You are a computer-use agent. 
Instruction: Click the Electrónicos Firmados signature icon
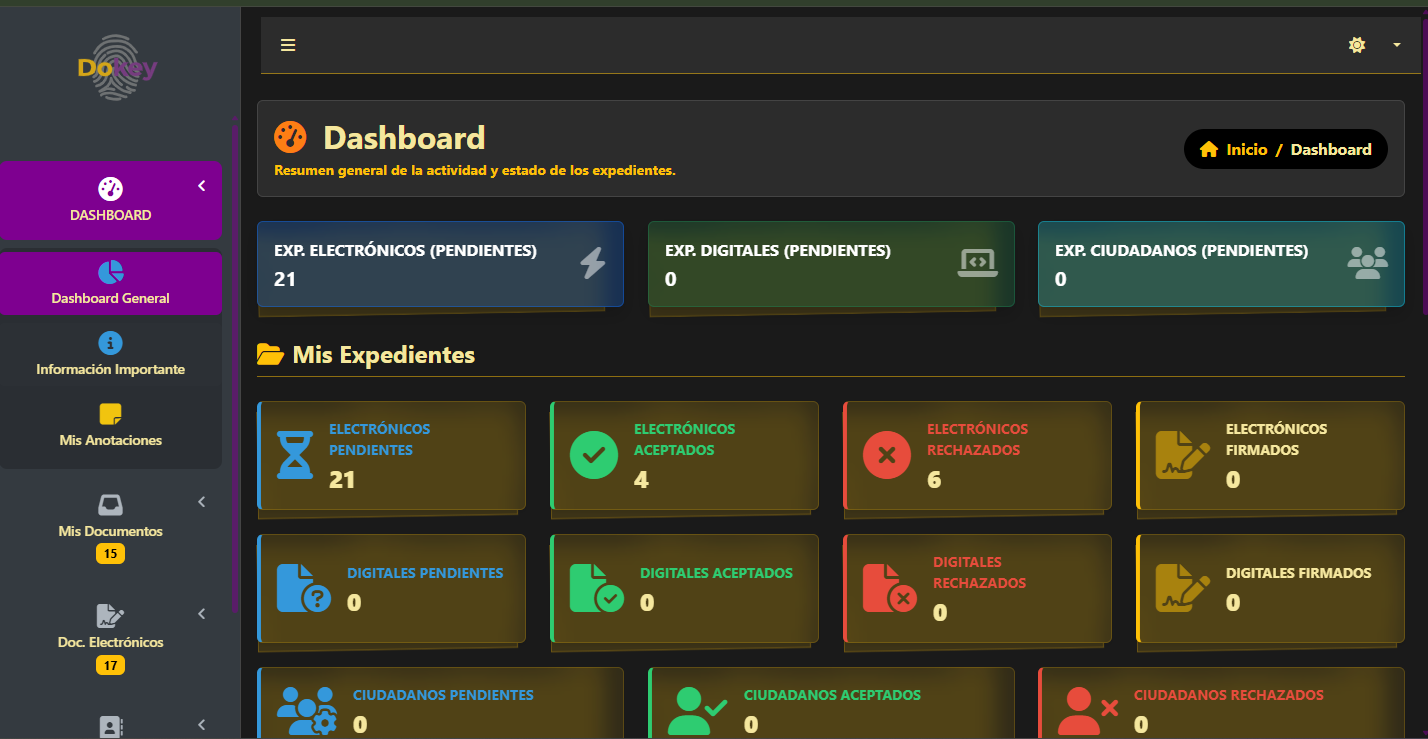pos(1181,455)
